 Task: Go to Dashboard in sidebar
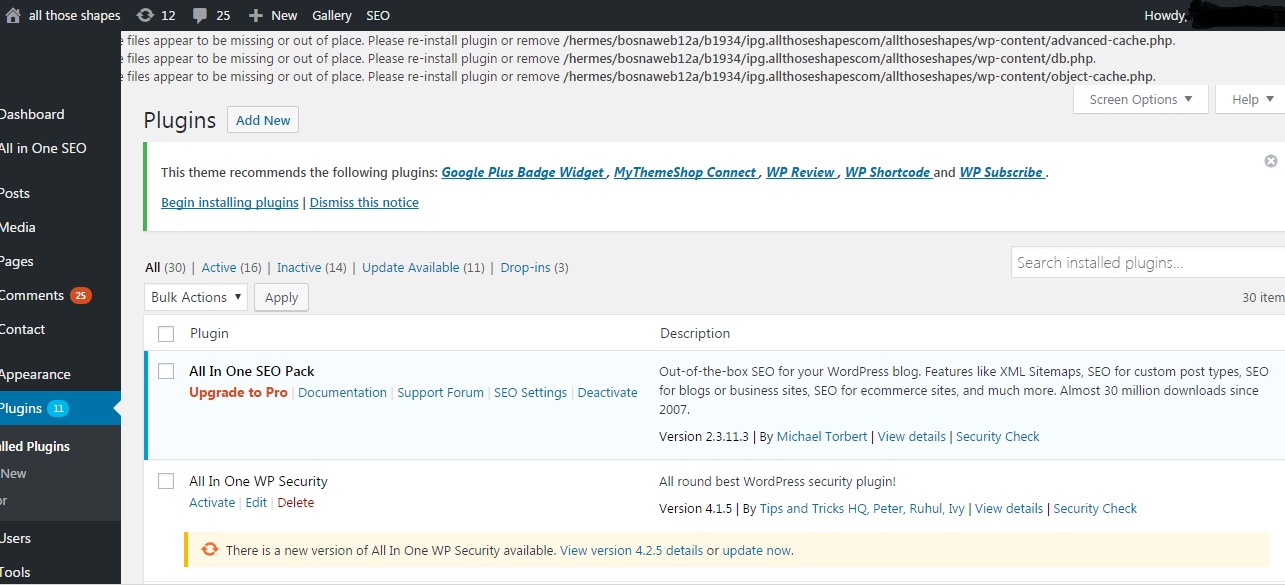click(32, 114)
